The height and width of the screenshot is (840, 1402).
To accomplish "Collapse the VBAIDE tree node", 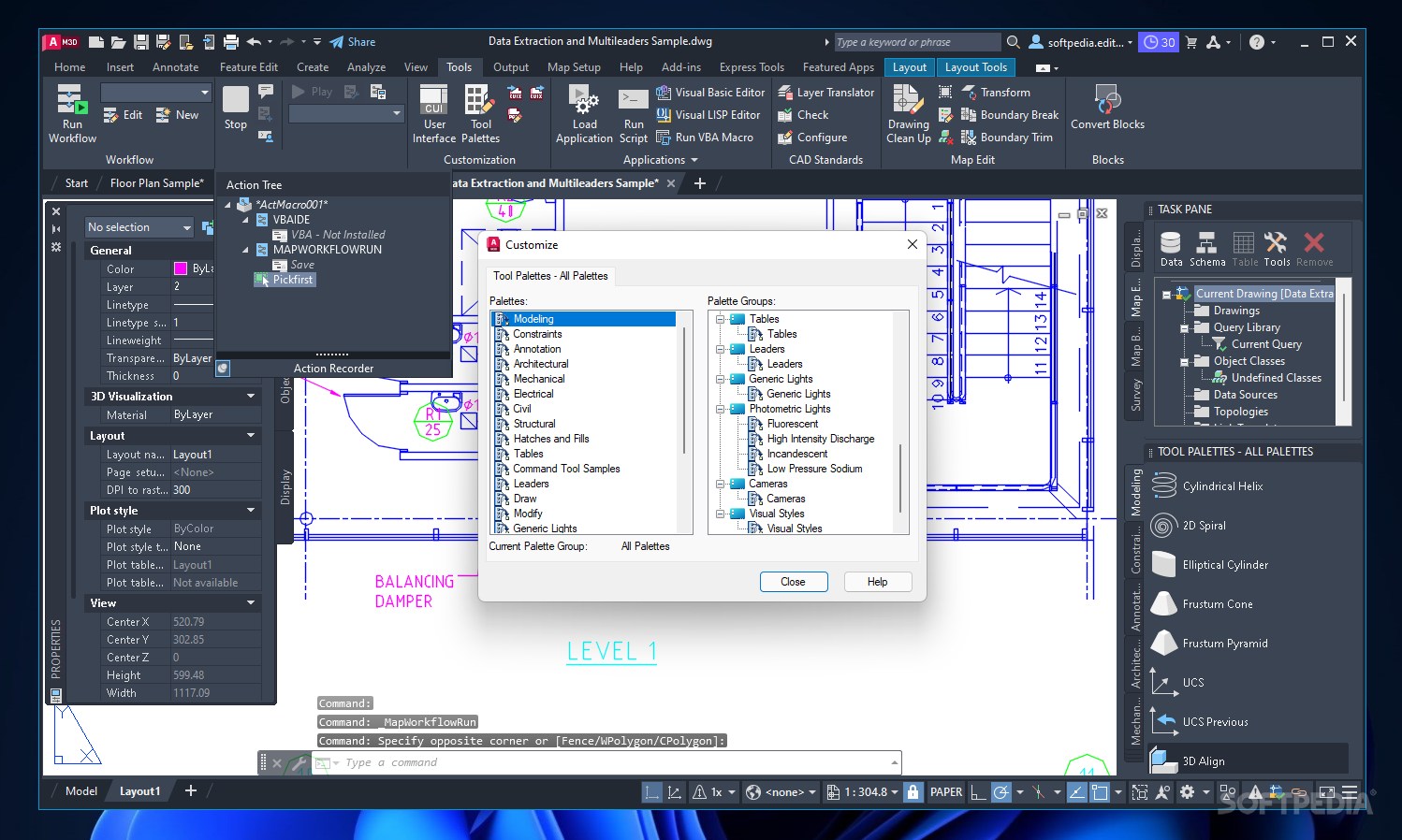I will coord(246,220).
